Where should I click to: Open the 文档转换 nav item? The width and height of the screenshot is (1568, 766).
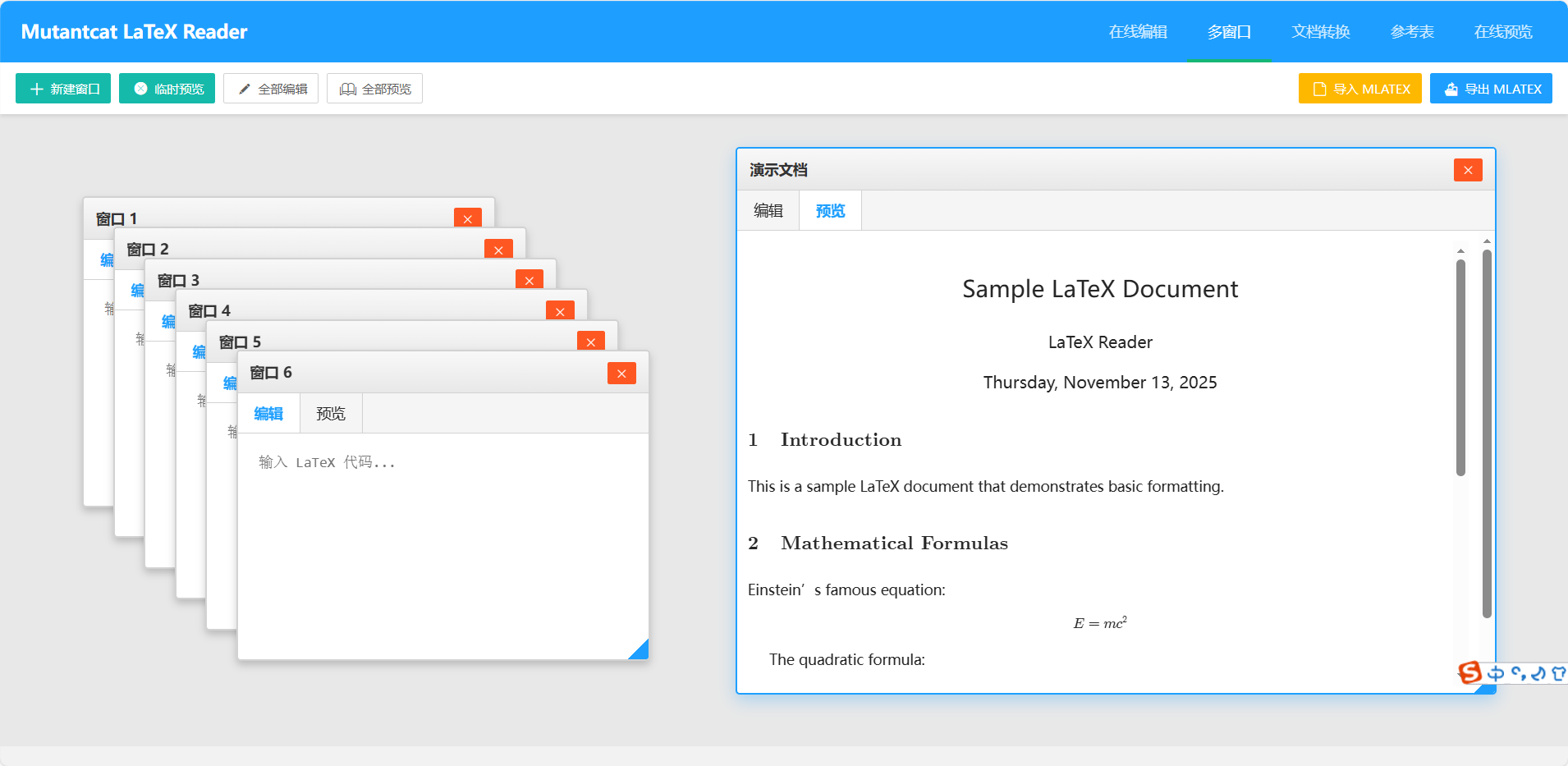(1320, 31)
